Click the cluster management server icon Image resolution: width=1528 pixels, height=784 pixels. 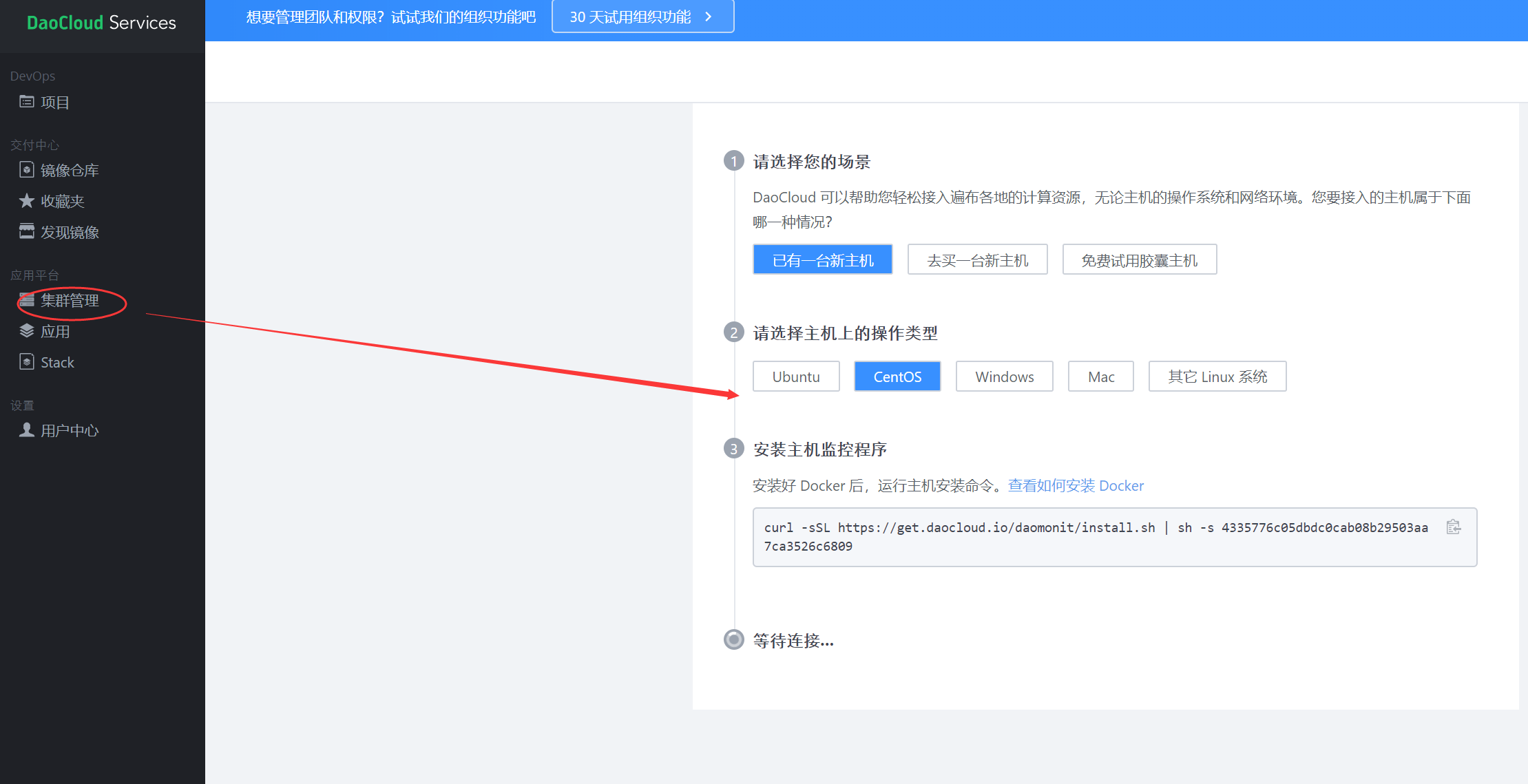point(26,300)
